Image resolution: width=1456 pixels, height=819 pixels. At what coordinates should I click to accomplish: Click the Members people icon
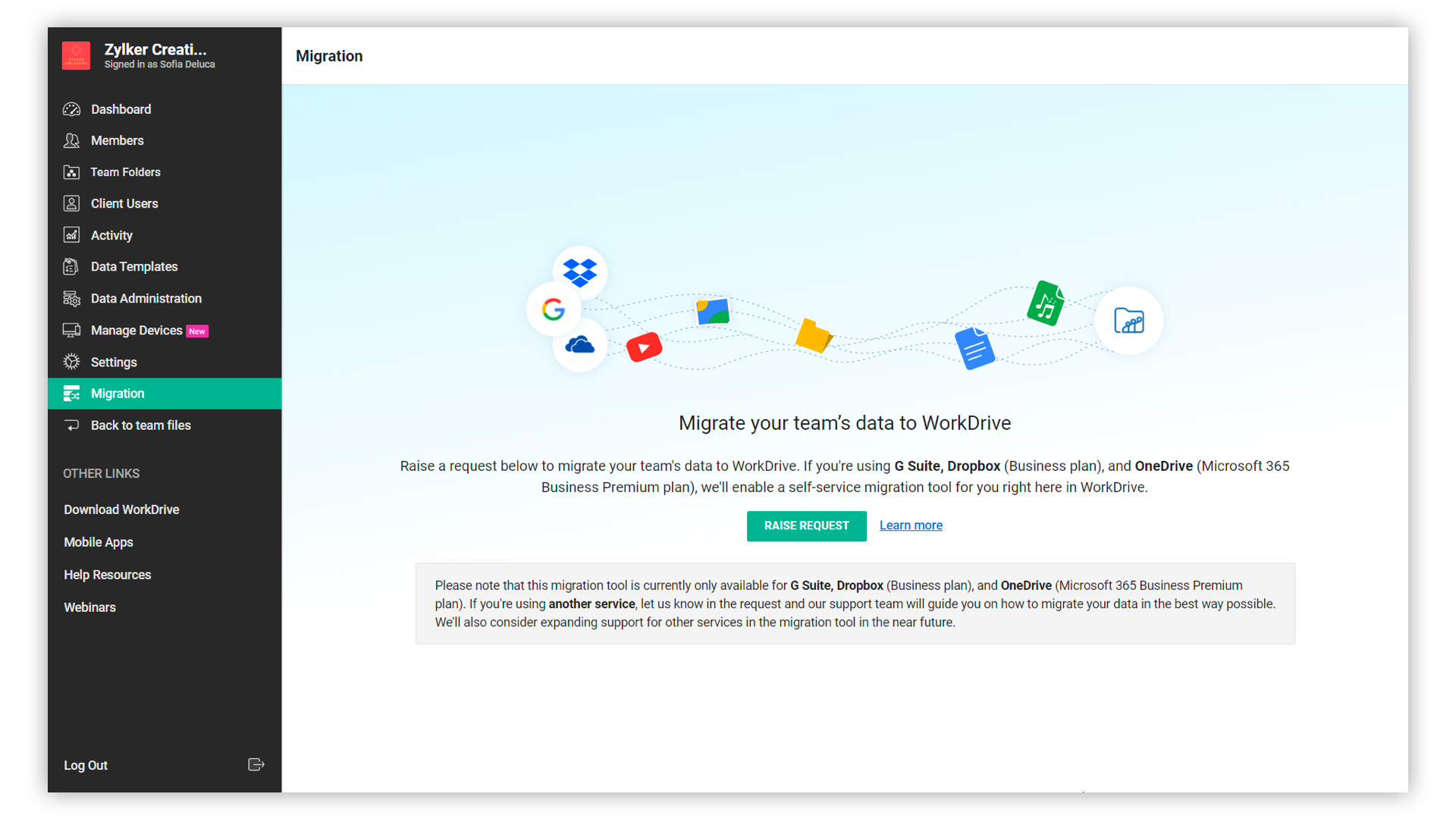coord(71,140)
